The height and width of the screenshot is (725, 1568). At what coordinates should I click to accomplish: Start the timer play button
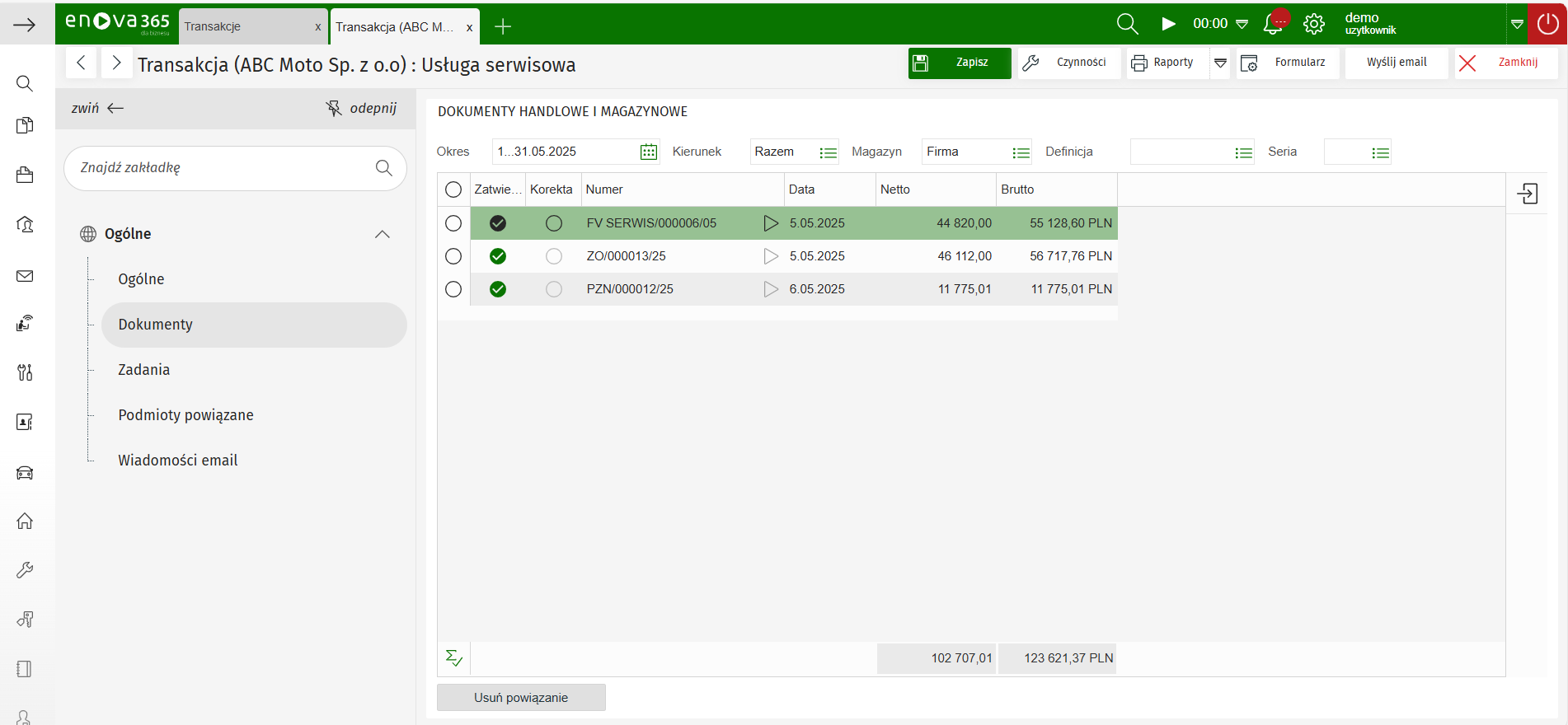click(x=1168, y=24)
